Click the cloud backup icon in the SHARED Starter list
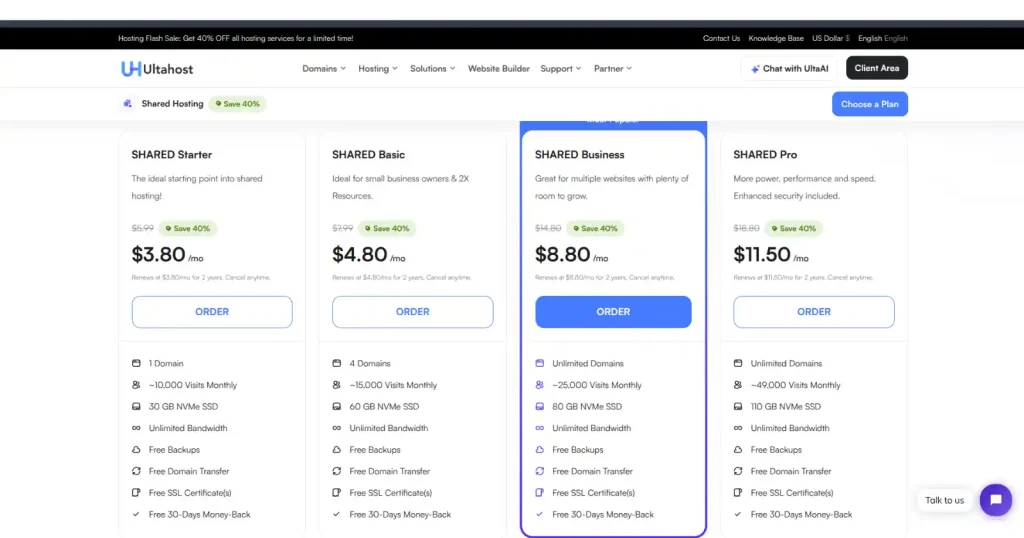 click(136, 449)
